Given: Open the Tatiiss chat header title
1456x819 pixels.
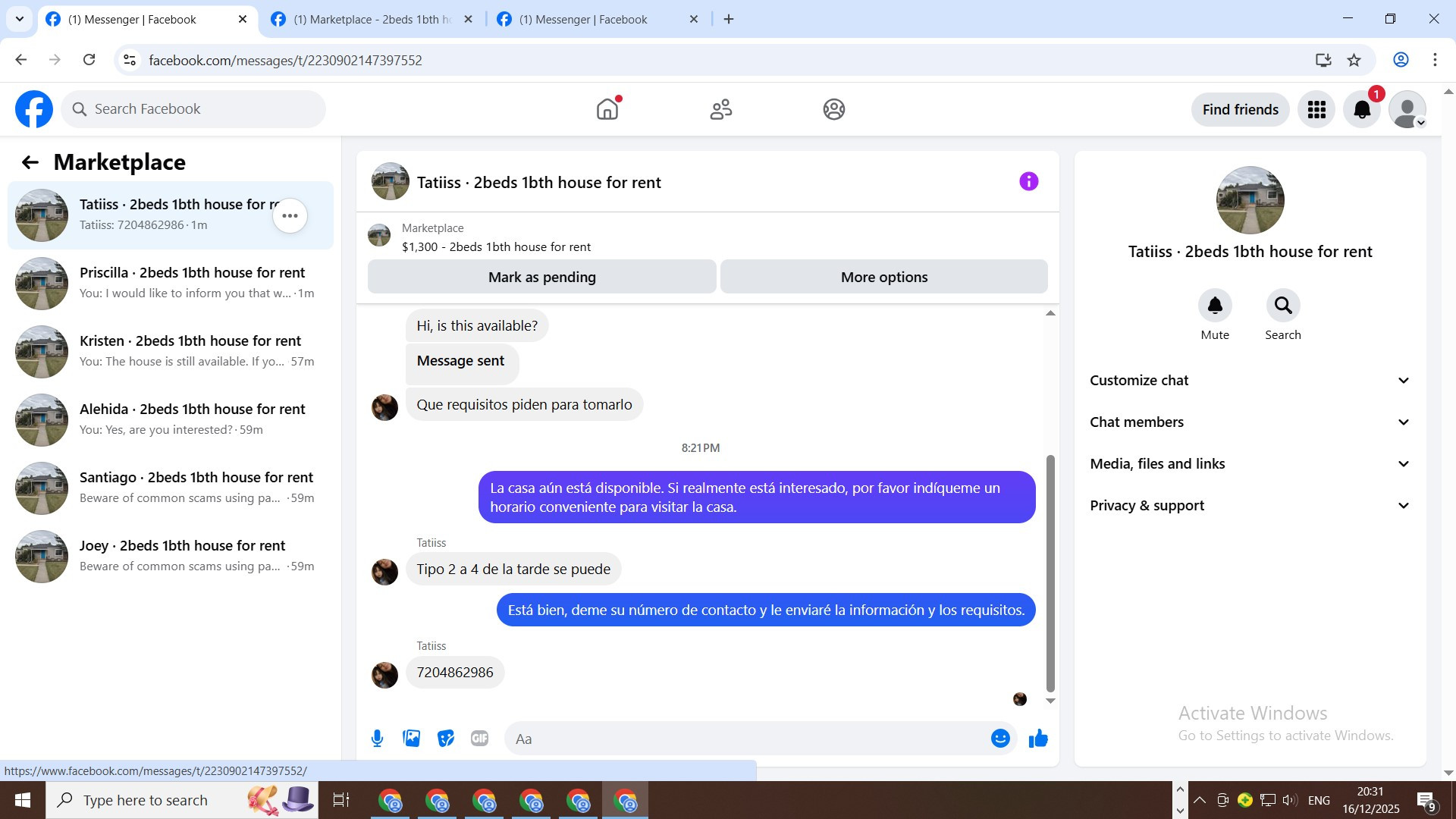Looking at the screenshot, I should coord(538,182).
